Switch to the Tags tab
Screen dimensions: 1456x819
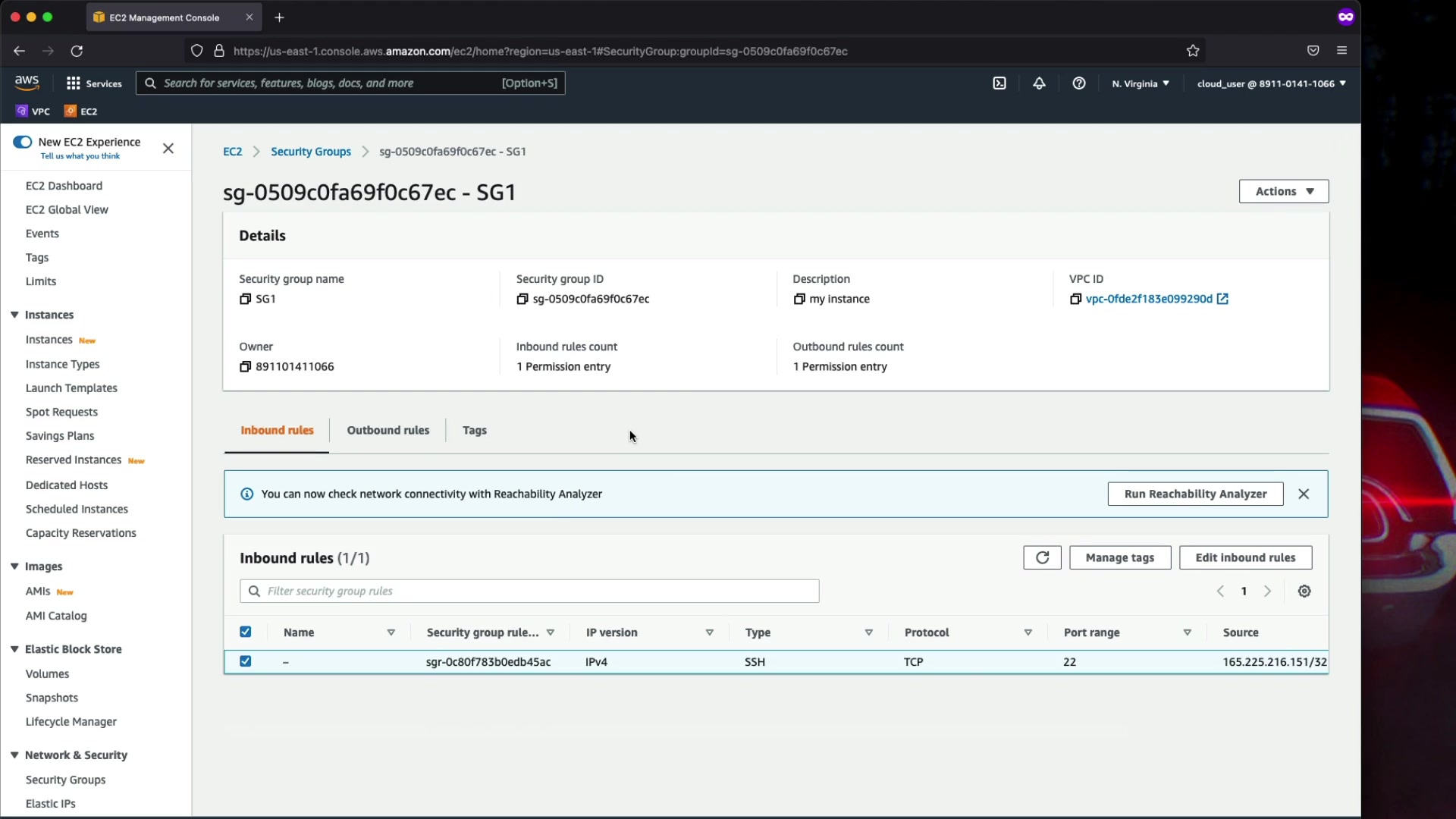tap(475, 430)
